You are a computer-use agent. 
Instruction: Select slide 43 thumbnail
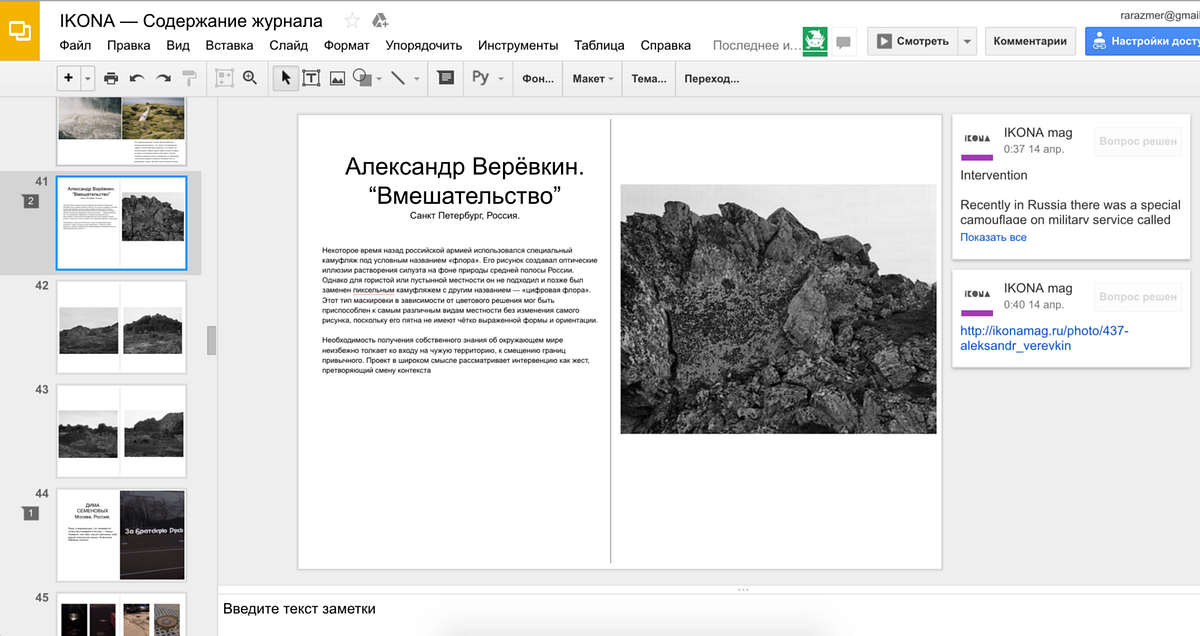point(122,430)
